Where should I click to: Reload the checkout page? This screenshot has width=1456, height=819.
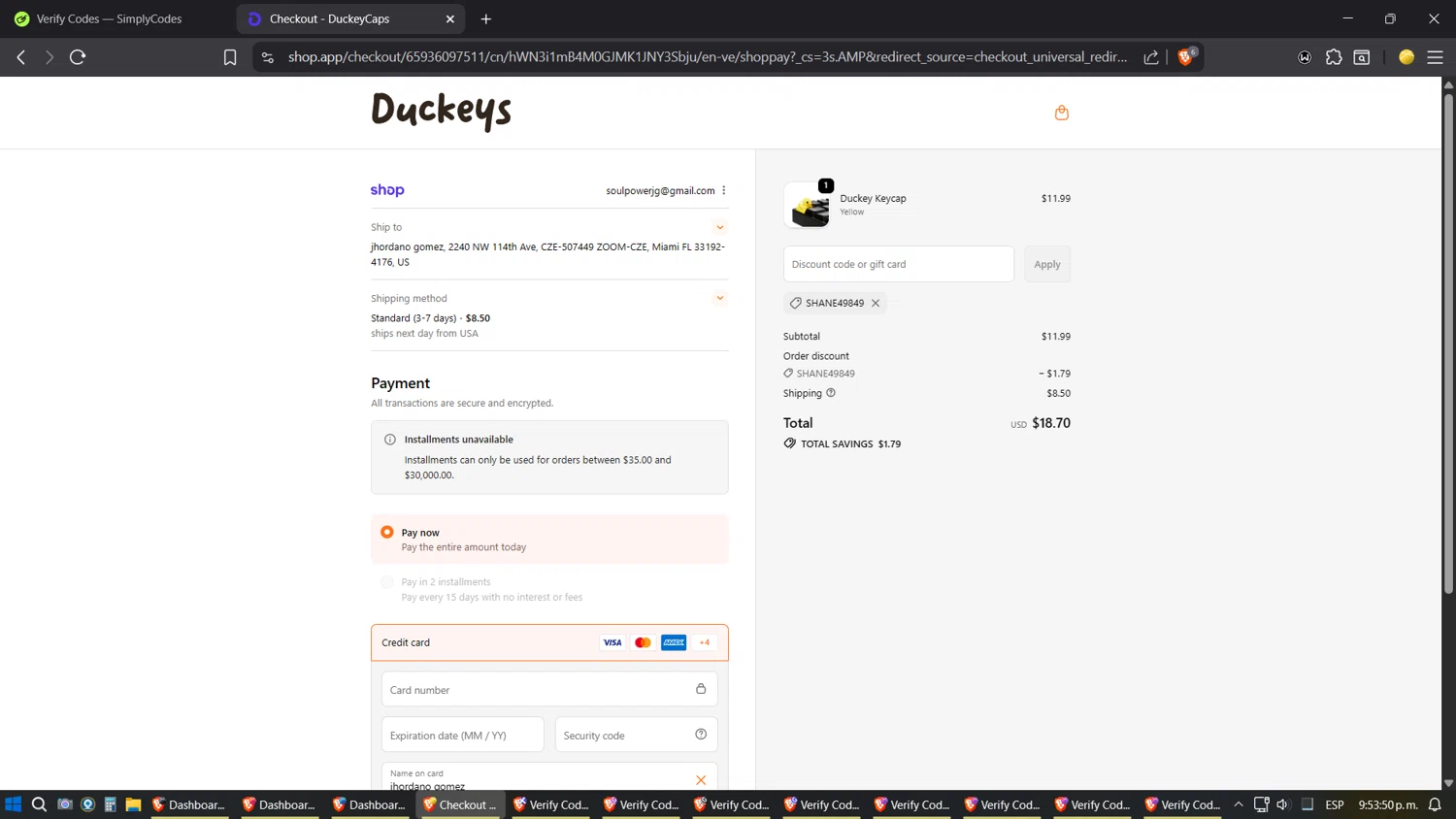pyautogui.click(x=78, y=57)
